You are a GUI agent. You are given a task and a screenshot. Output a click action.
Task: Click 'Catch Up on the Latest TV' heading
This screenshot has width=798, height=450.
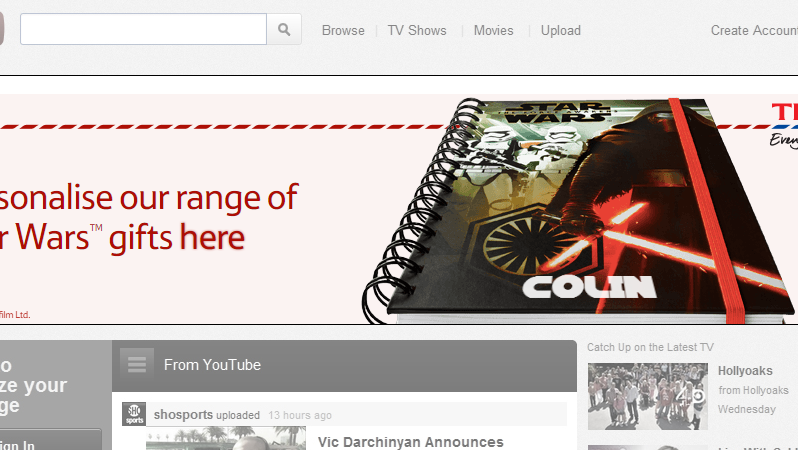pyautogui.click(x=650, y=347)
